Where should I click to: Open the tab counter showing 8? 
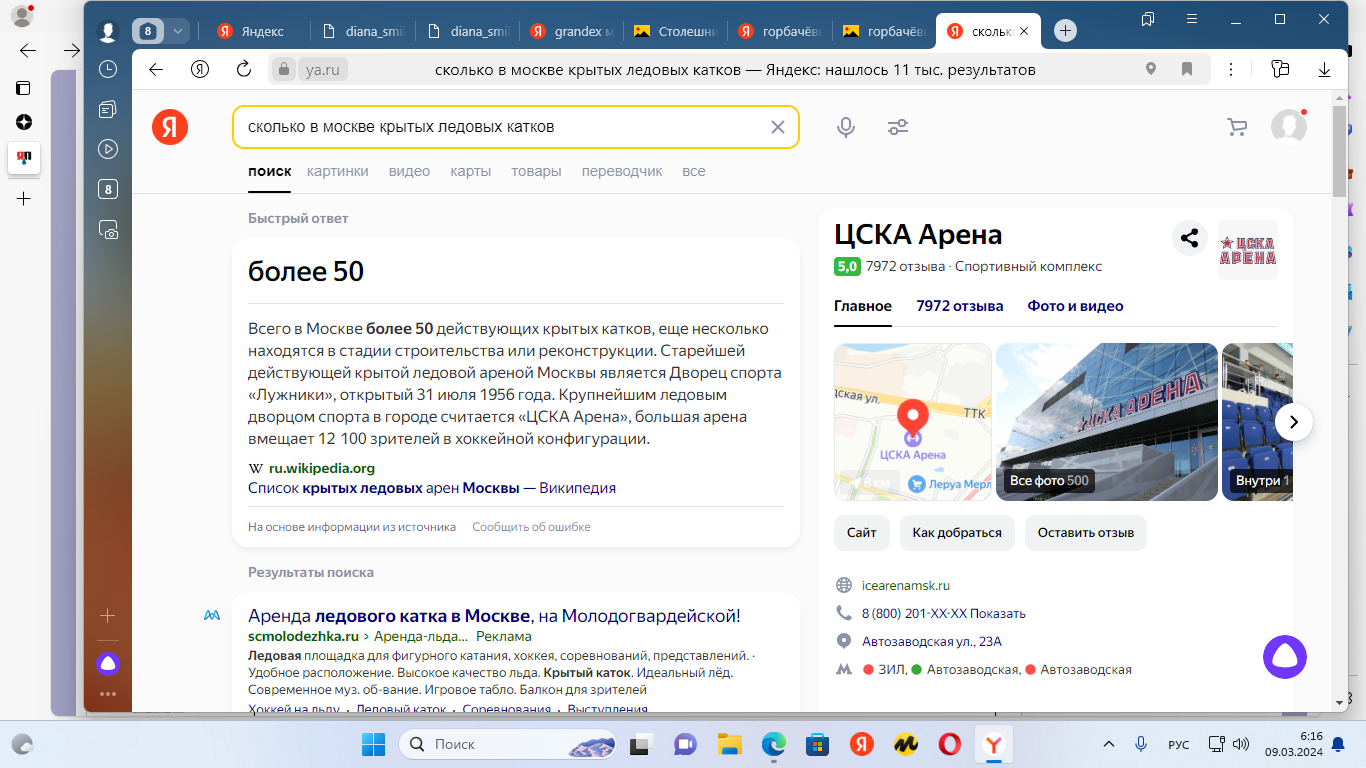[148, 31]
